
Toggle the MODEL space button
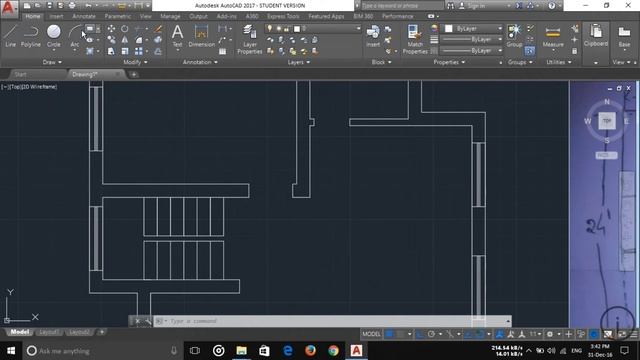coord(371,334)
